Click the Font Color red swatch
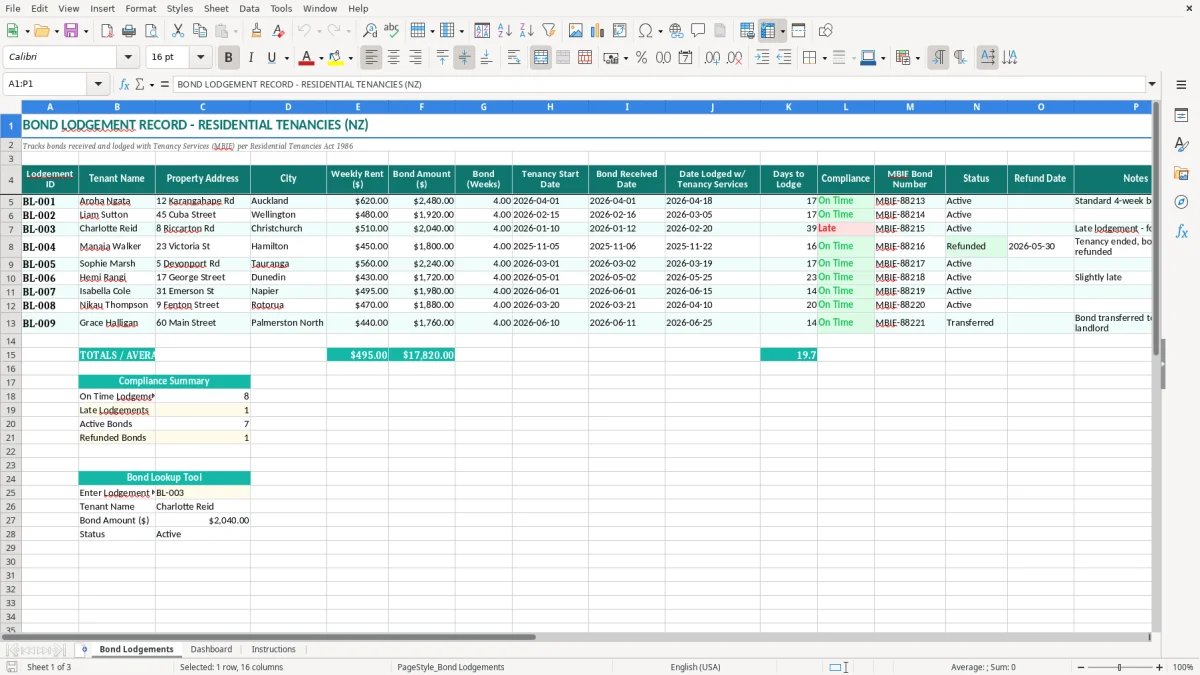The width and height of the screenshot is (1200, 675). (307, 58)
